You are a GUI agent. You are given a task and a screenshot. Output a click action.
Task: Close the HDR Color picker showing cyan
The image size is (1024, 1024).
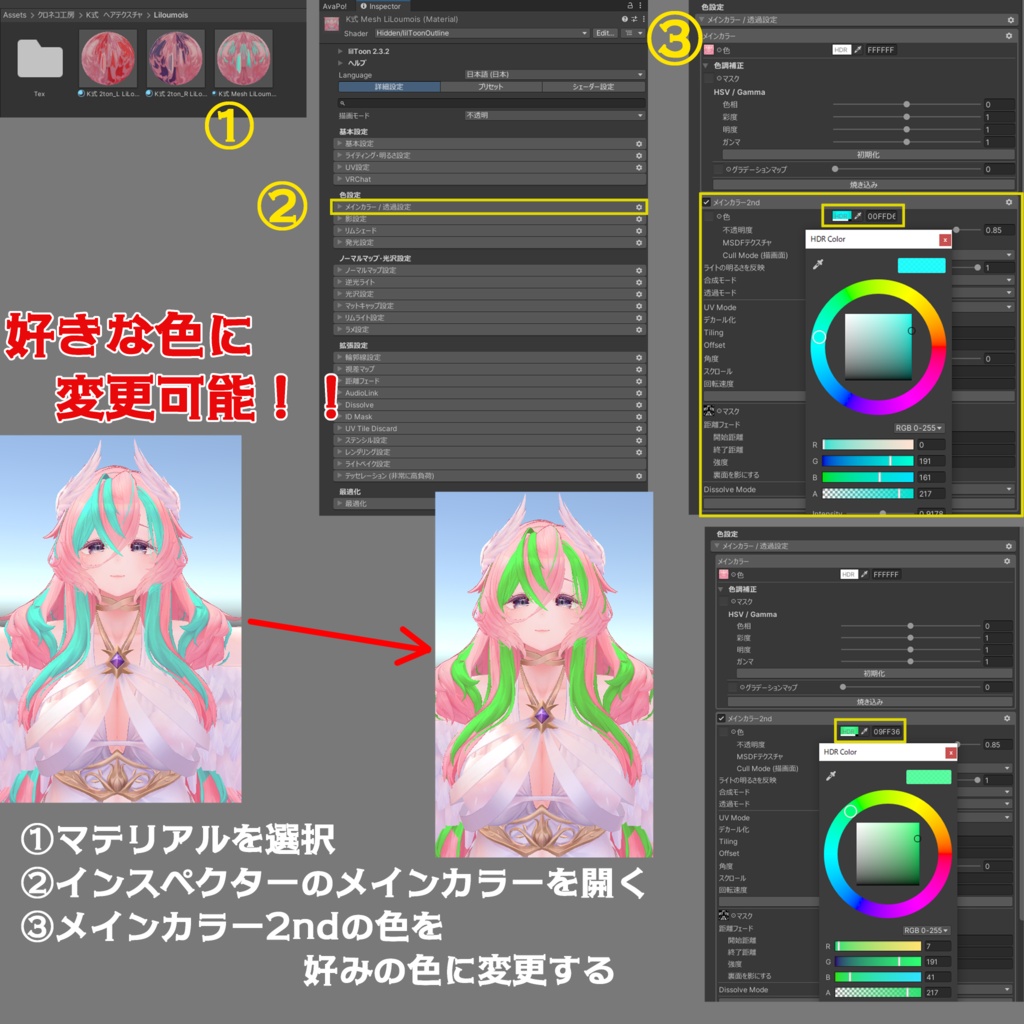pyautogui.click(x=944, y=240)
